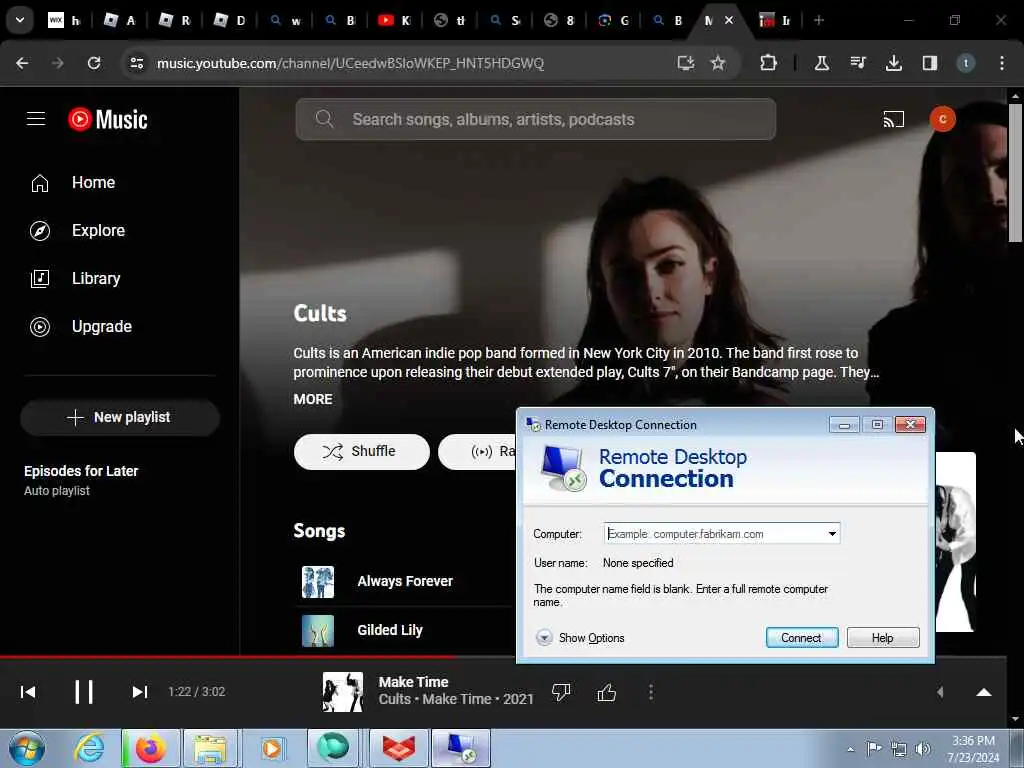Open Windows Explorer from taskbar
Image resolution: width=1024 pixels, height=768 pixels.
210,748
